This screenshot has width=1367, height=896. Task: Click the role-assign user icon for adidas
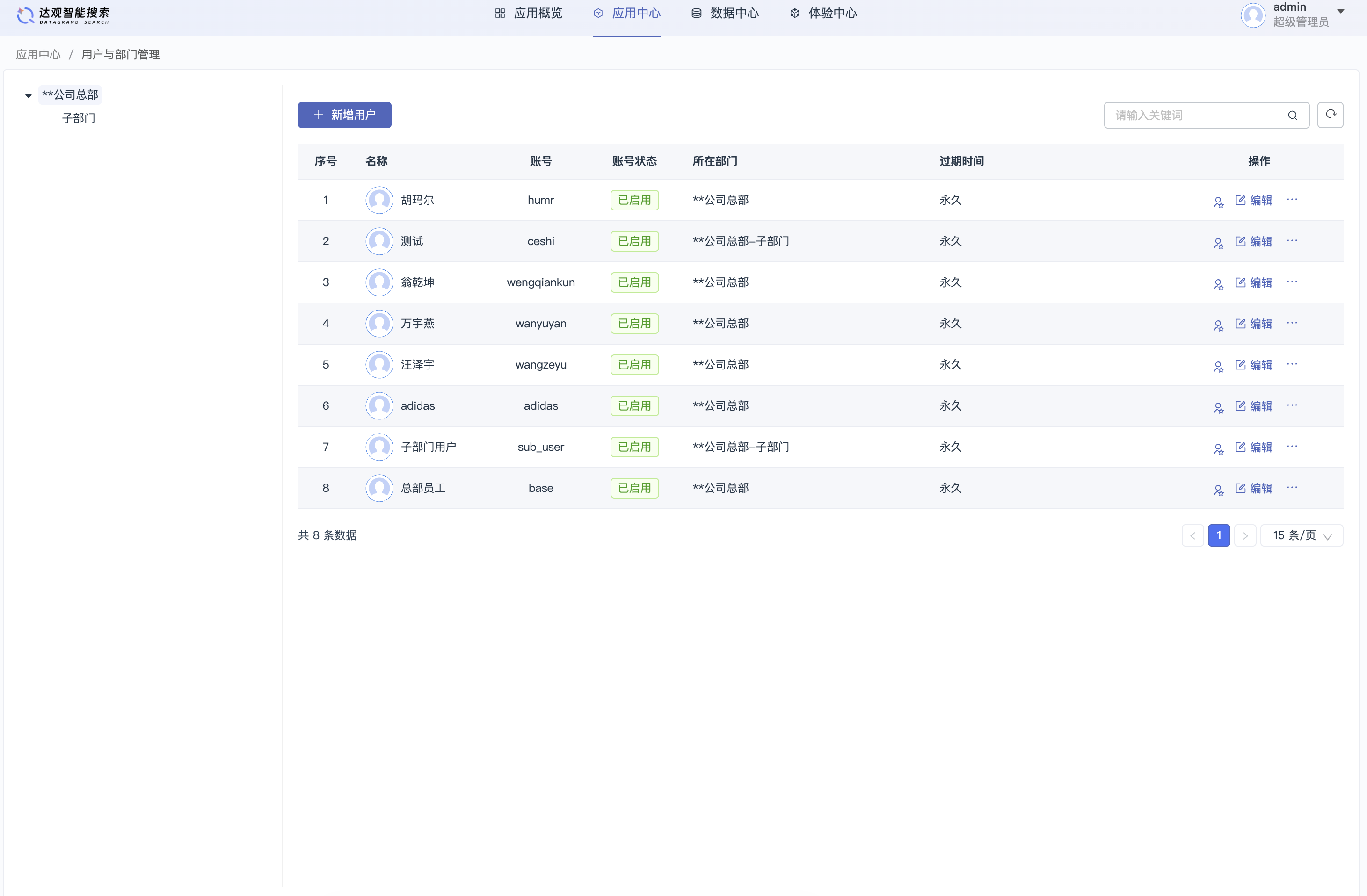[1218, 407]
